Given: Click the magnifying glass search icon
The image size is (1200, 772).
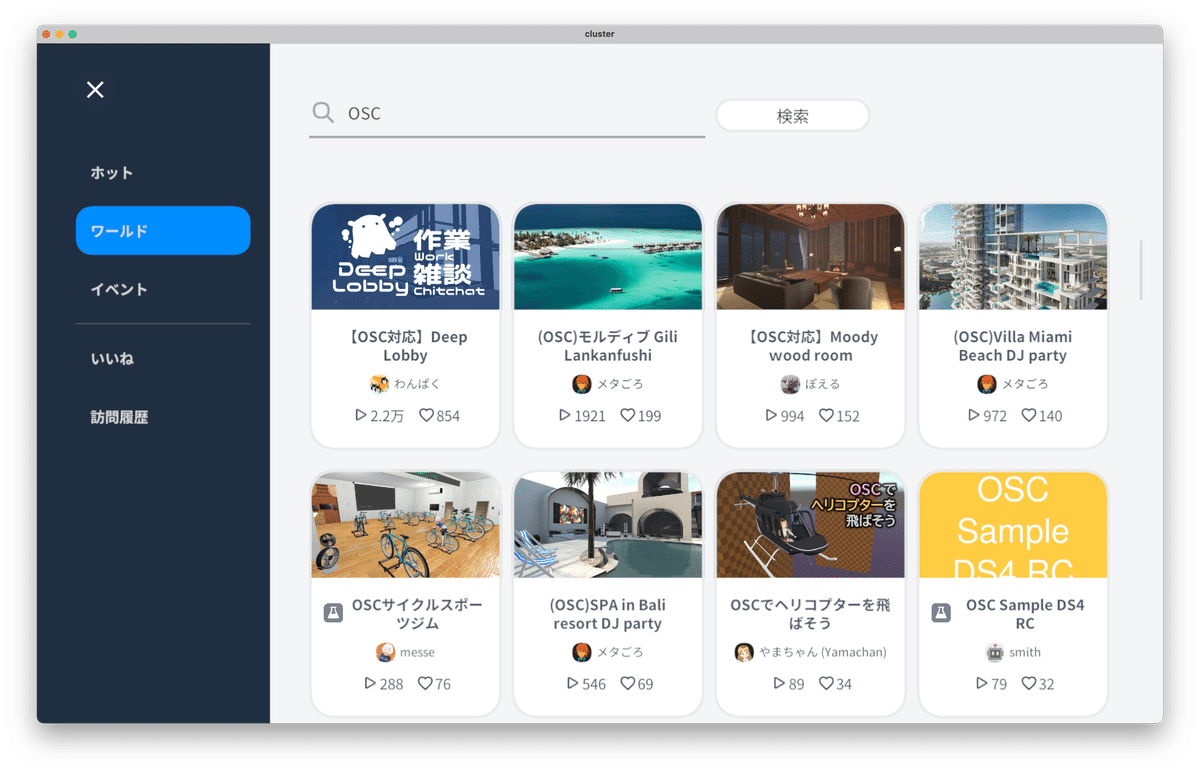Looking at the screenshot, I should (x=322, y=112).
